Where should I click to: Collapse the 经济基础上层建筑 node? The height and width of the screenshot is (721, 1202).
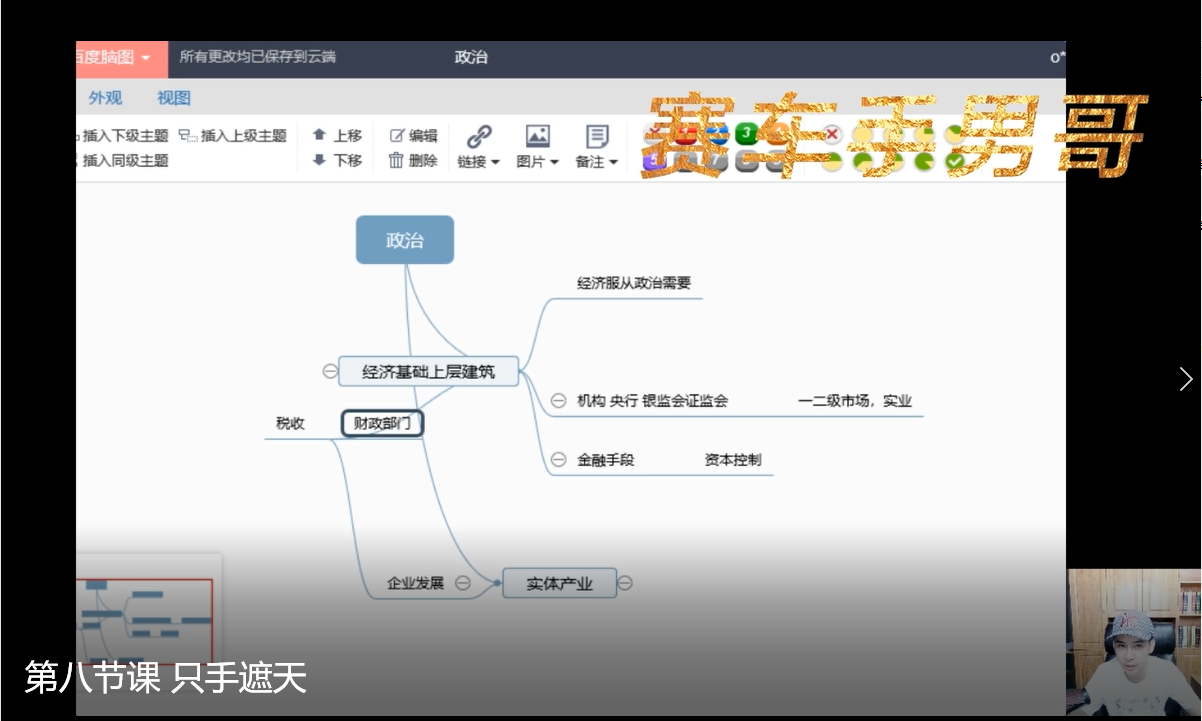click(x=330, y=372)
